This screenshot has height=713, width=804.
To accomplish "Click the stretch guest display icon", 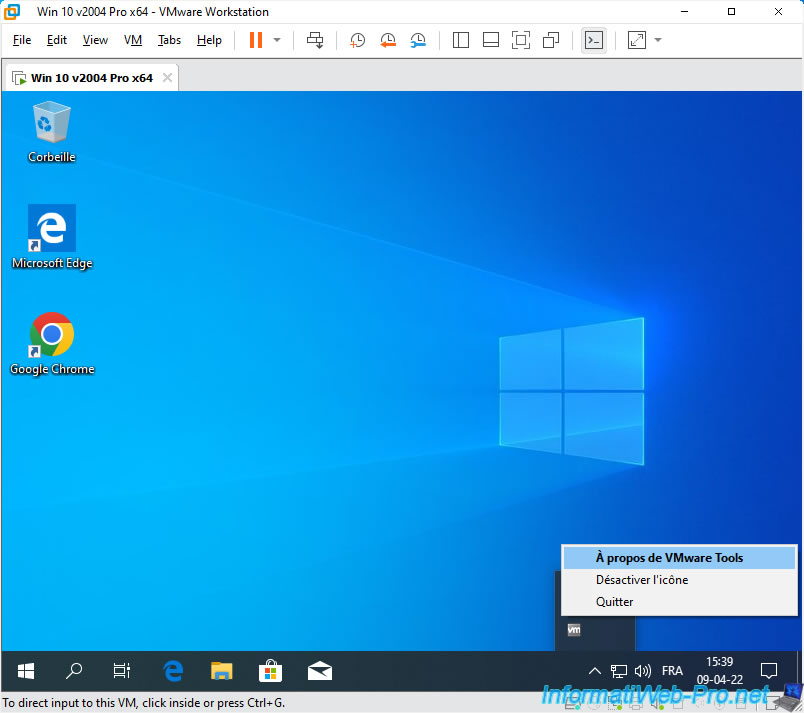I will 636,40.
